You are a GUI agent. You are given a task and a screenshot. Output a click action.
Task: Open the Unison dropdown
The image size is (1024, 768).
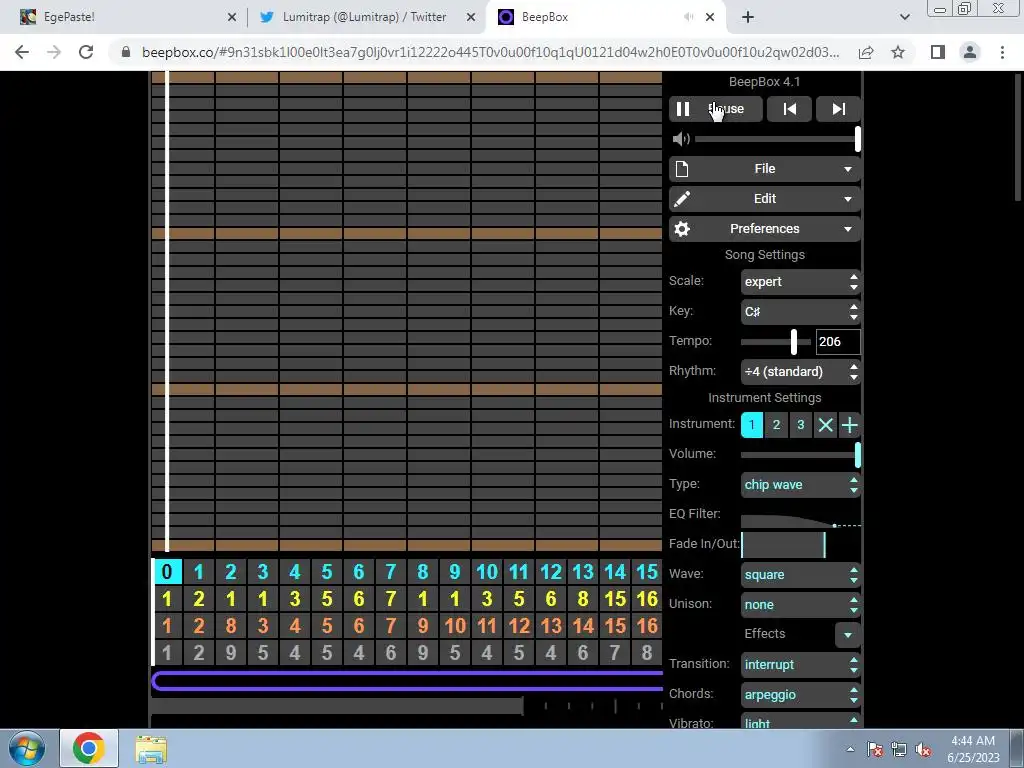click(801, 605)
